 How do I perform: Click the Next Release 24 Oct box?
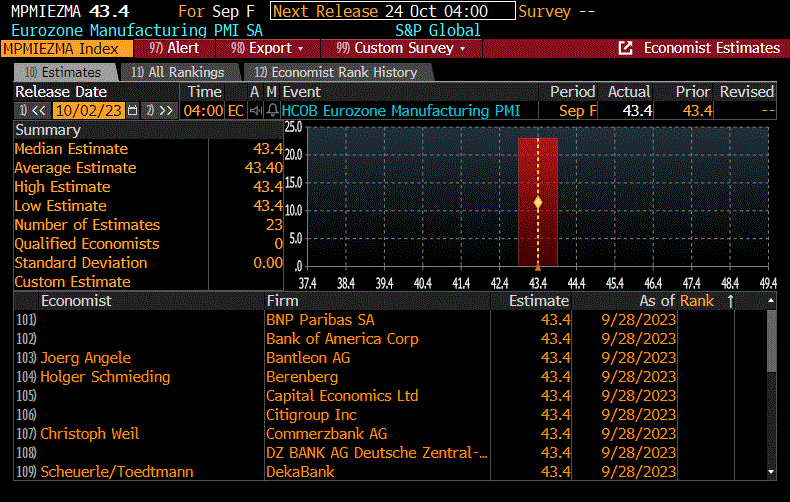(392, 11)
